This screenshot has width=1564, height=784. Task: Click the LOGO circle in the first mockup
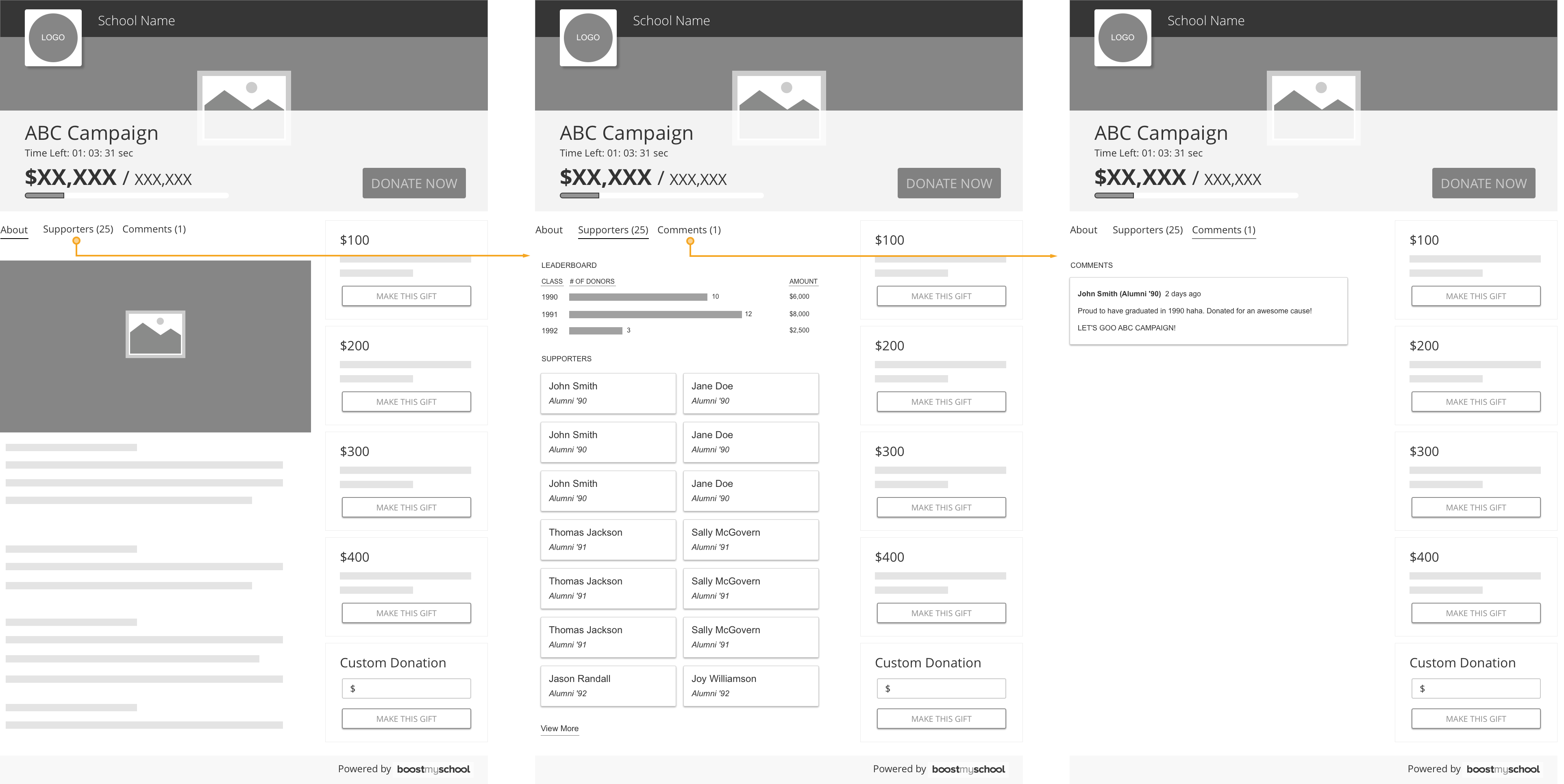point(53,38)
